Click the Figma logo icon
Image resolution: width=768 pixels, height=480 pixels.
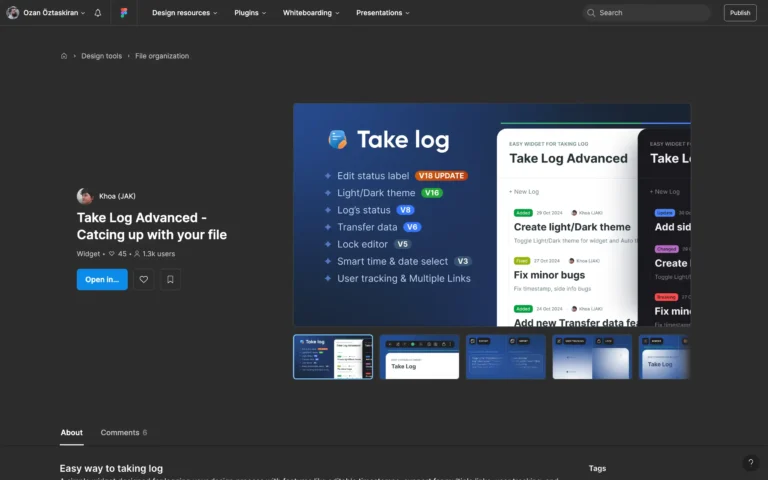(x=124, y=13)
